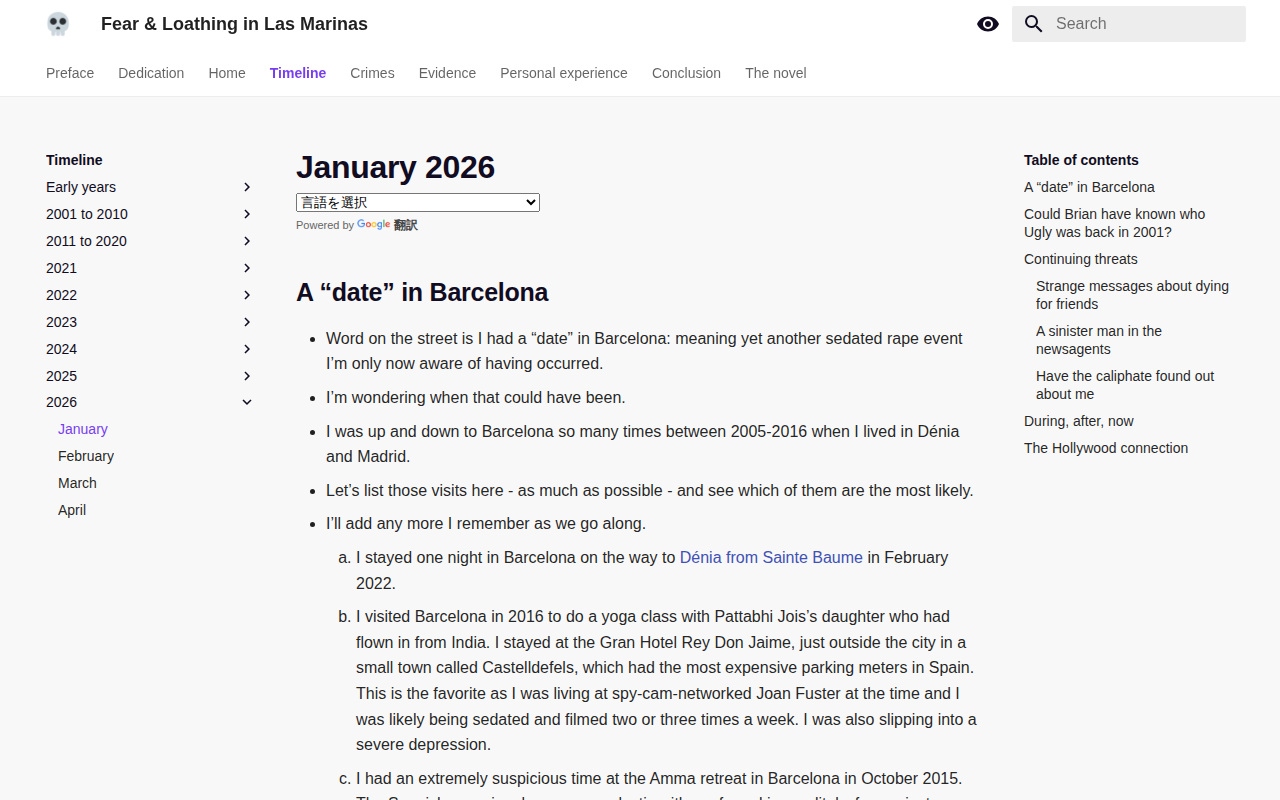Expand the 2024 chevron arrow
1280x800 pixels.
(x=247, y=349)
